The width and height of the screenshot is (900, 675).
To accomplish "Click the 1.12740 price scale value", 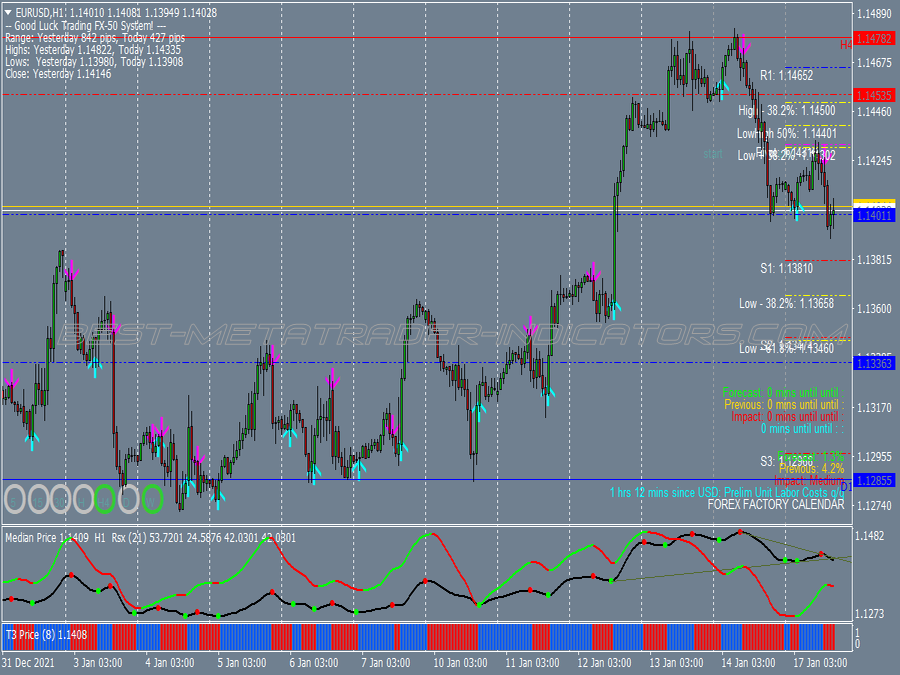I will (x=874, y=506).
